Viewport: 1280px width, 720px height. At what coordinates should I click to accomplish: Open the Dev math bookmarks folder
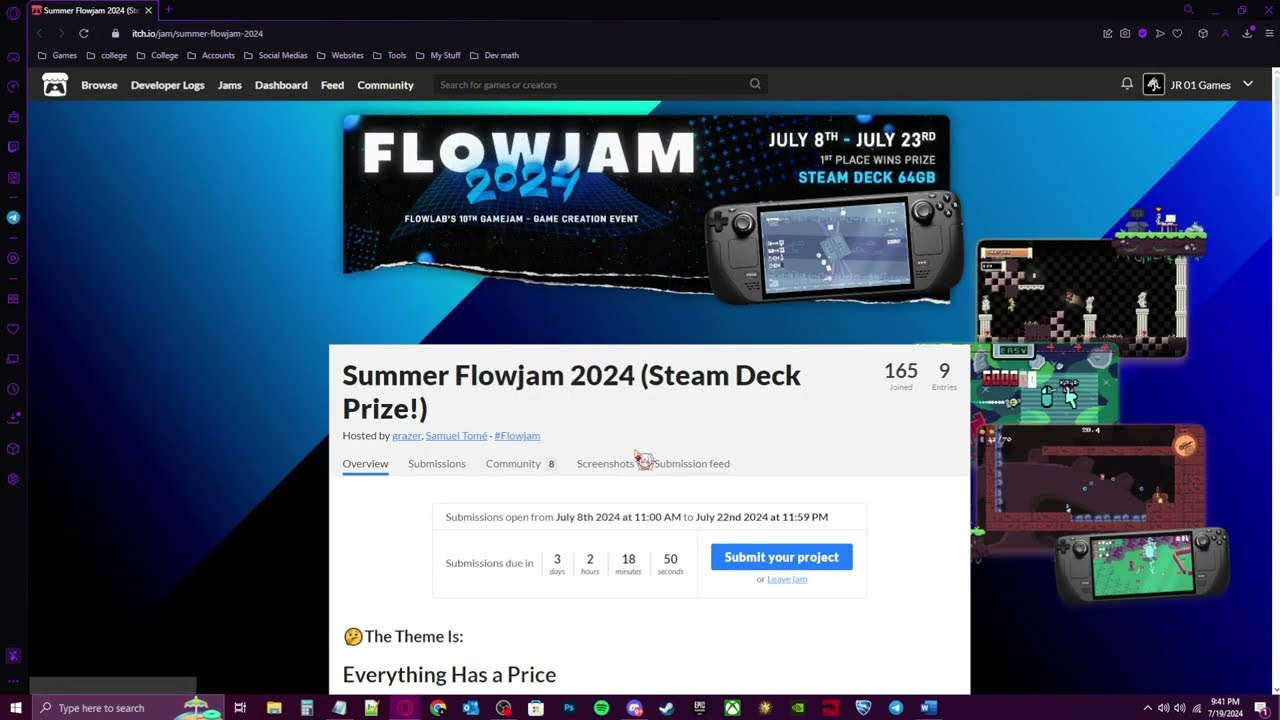(494, 55)
